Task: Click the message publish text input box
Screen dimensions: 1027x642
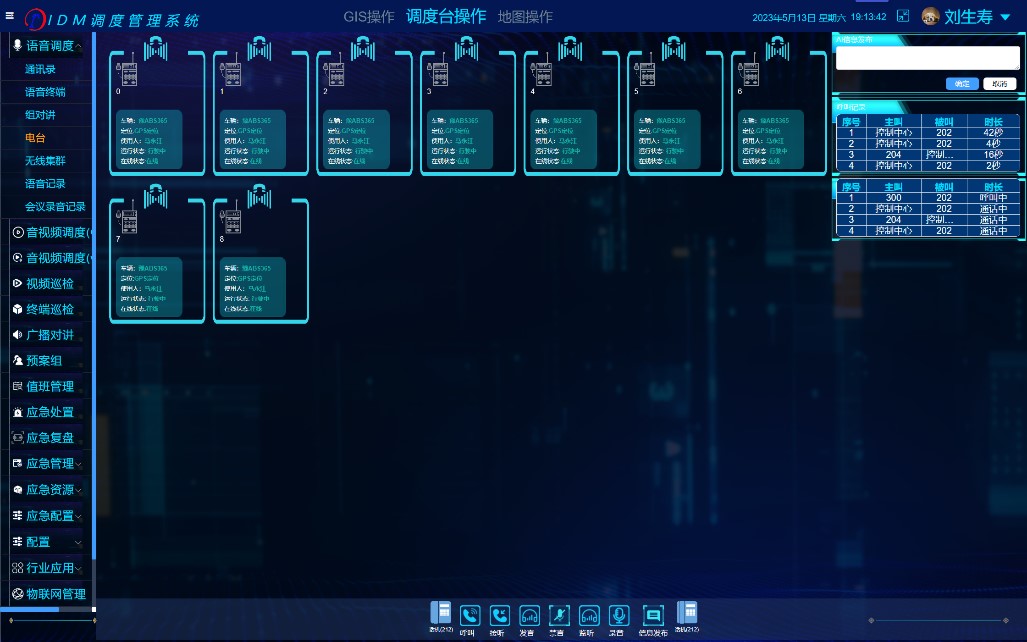Action: pos(926,58)
